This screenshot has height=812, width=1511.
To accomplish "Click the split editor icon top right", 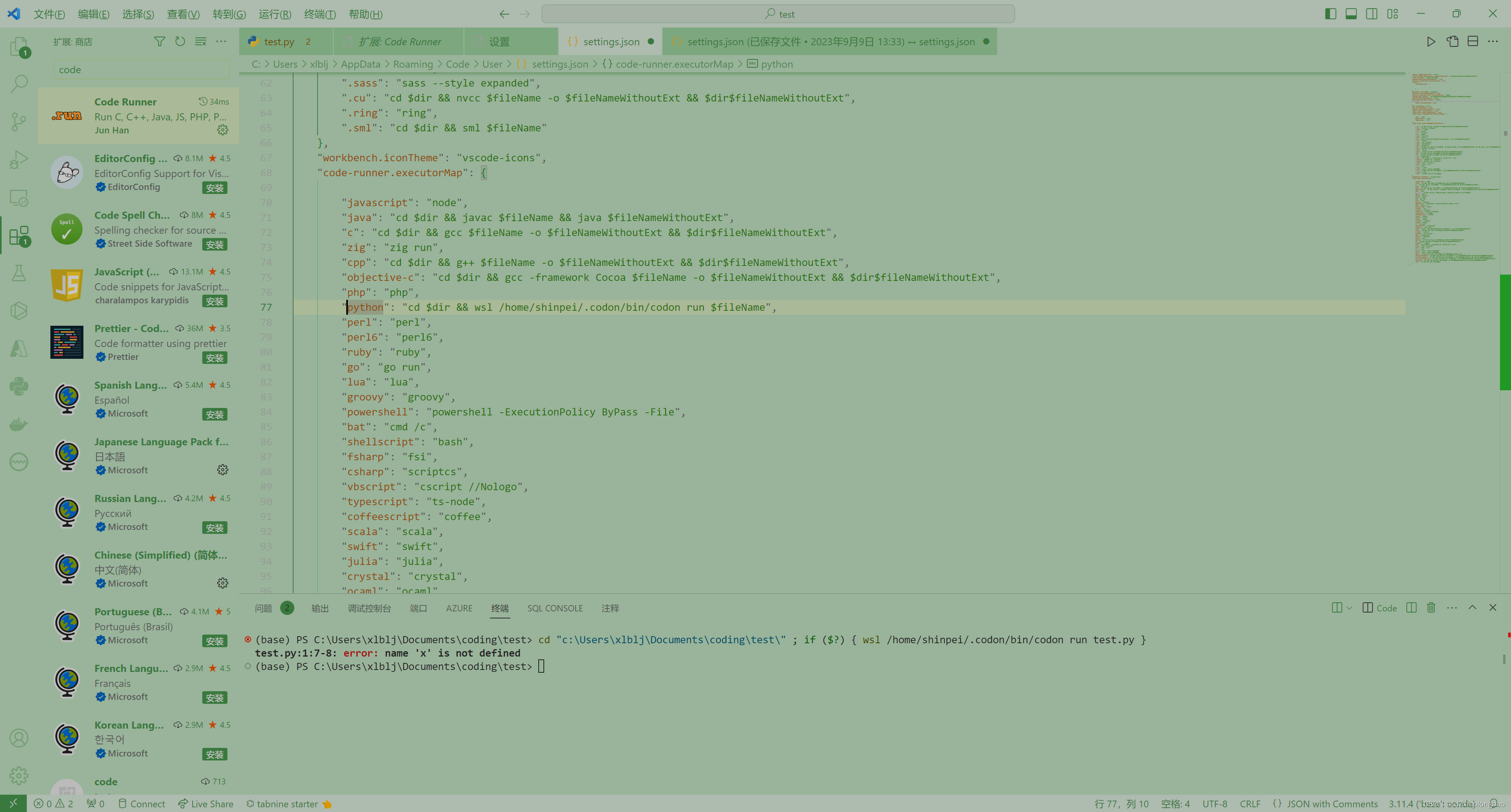I will pyautogui.click(x=1473, y=41).
